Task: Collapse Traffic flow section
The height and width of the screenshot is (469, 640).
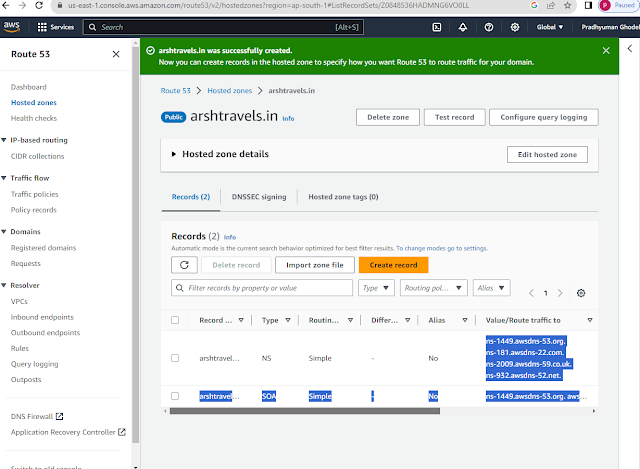Action: pos(4,178)
